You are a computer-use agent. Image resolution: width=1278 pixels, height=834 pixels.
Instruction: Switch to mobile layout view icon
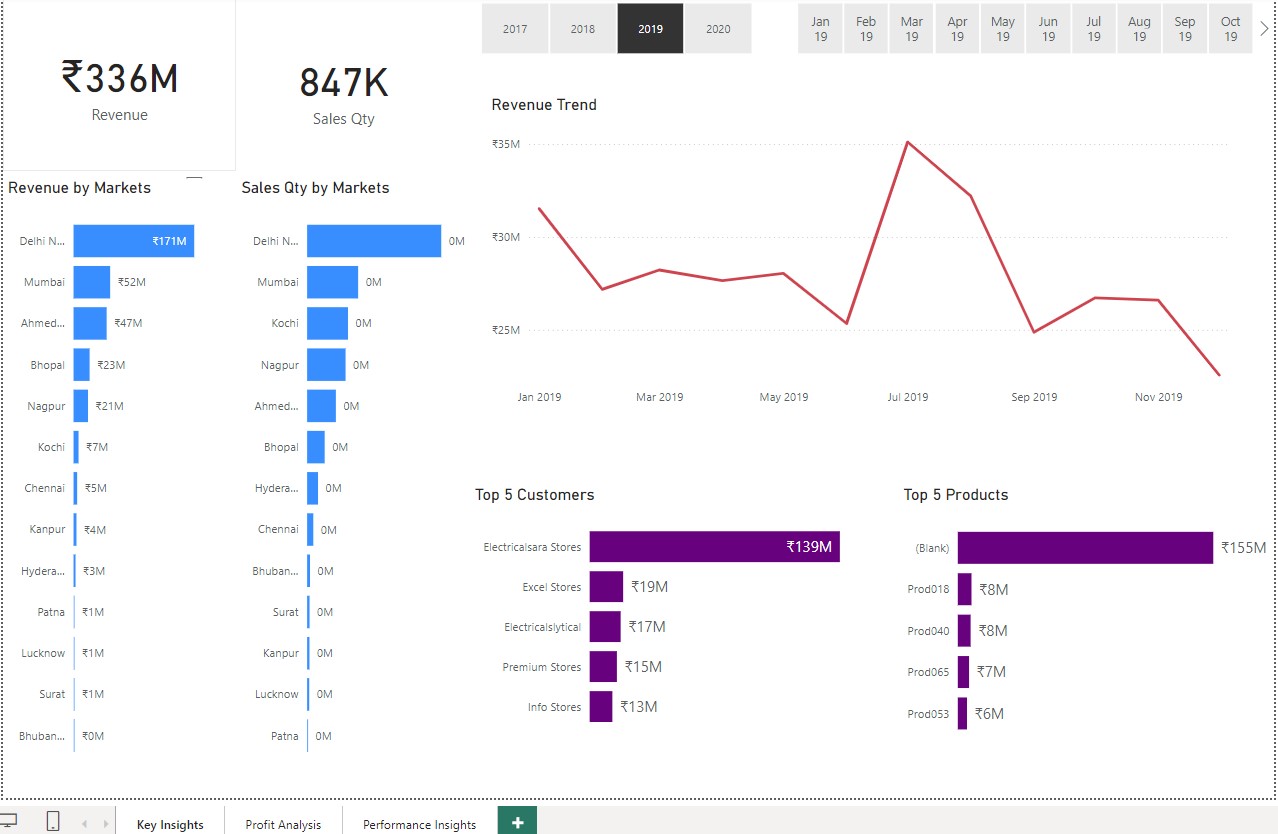[x=53, y=822]
